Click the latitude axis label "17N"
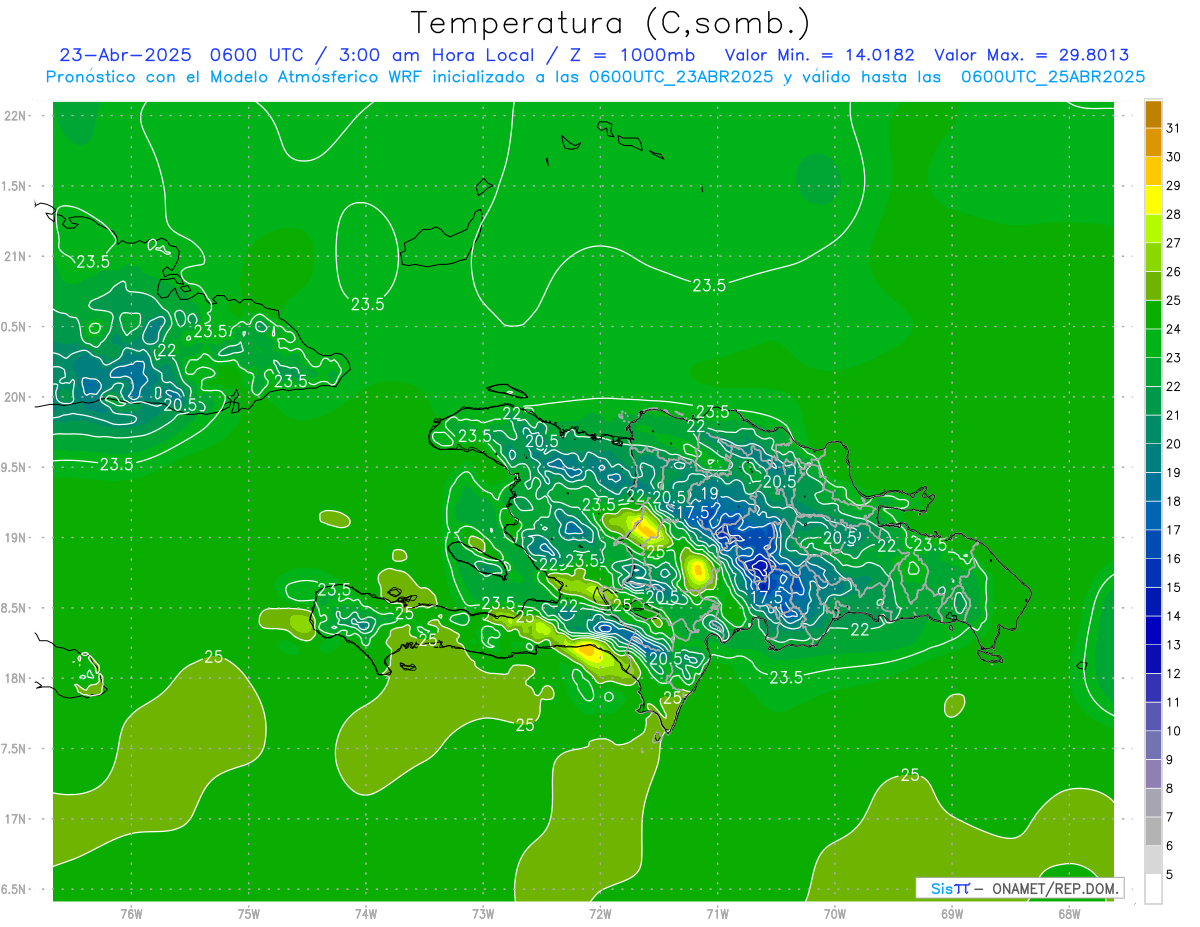 [x=15, y=819]
